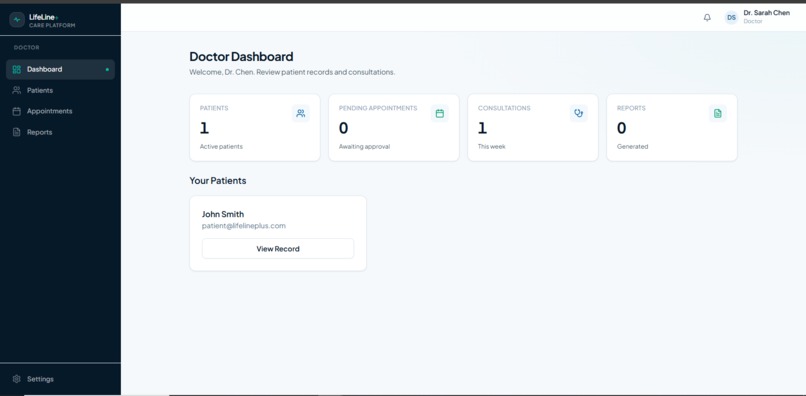Image resolution: width=806 pixels, height=396 pixels.
Task: Click the LifeLine Care Platform title
Action: [x=52, y=21]
